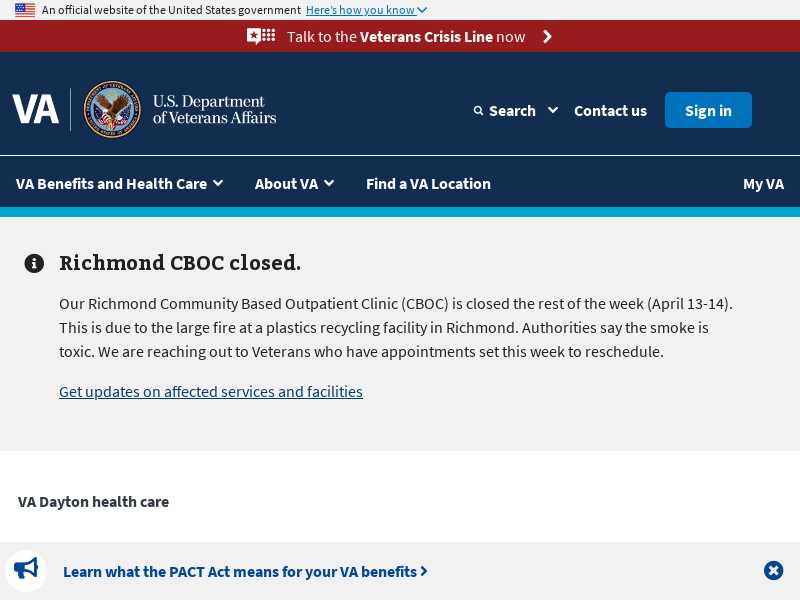The image size is (800, 600).
Task: Open the Search dropdown chevron
Action: [553, 110]
